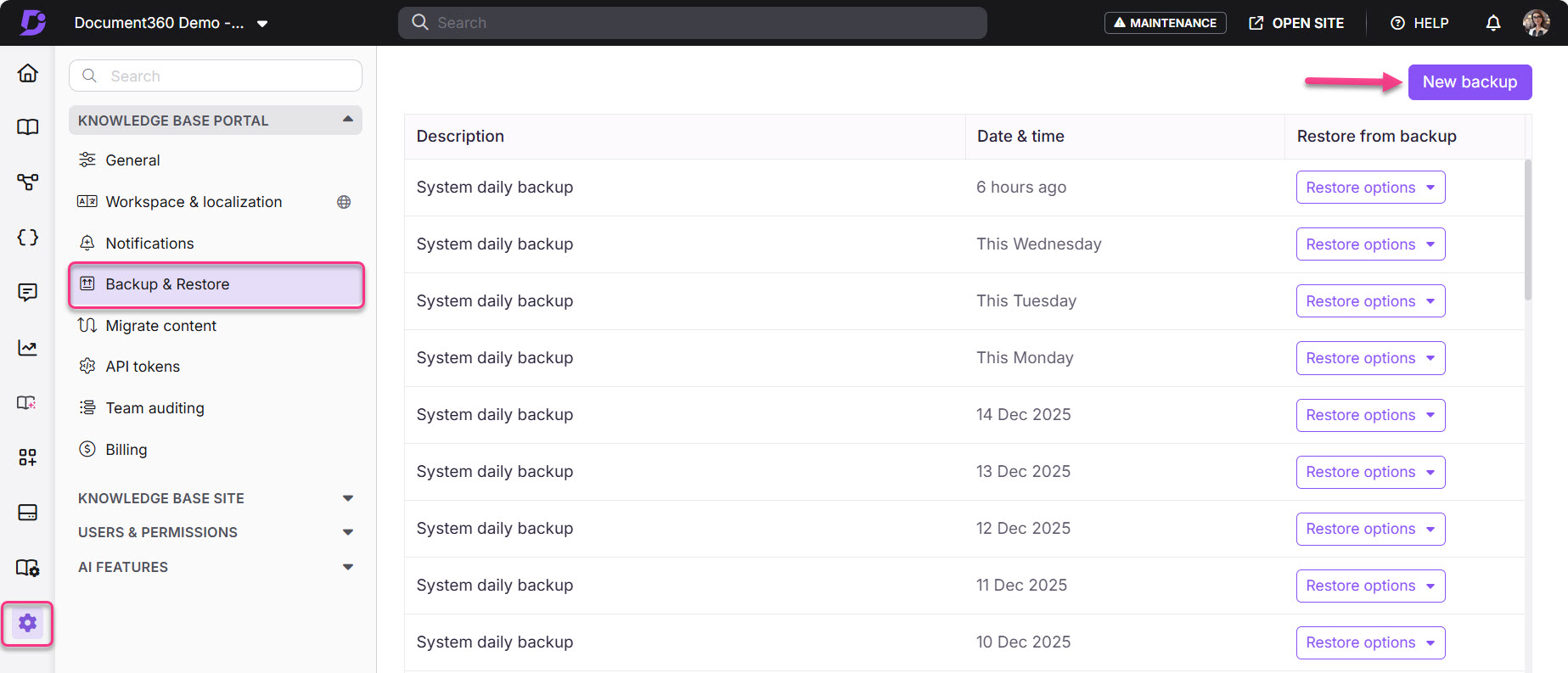Click the Team auditing list icon
Viewport: 1568px width, 673px height.
tap(87, 407)
